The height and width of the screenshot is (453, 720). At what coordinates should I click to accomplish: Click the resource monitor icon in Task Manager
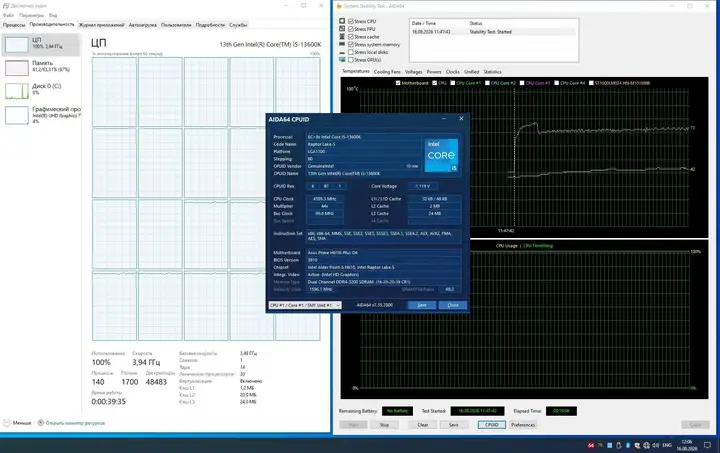pyautogui.click(x=40, y=423)
